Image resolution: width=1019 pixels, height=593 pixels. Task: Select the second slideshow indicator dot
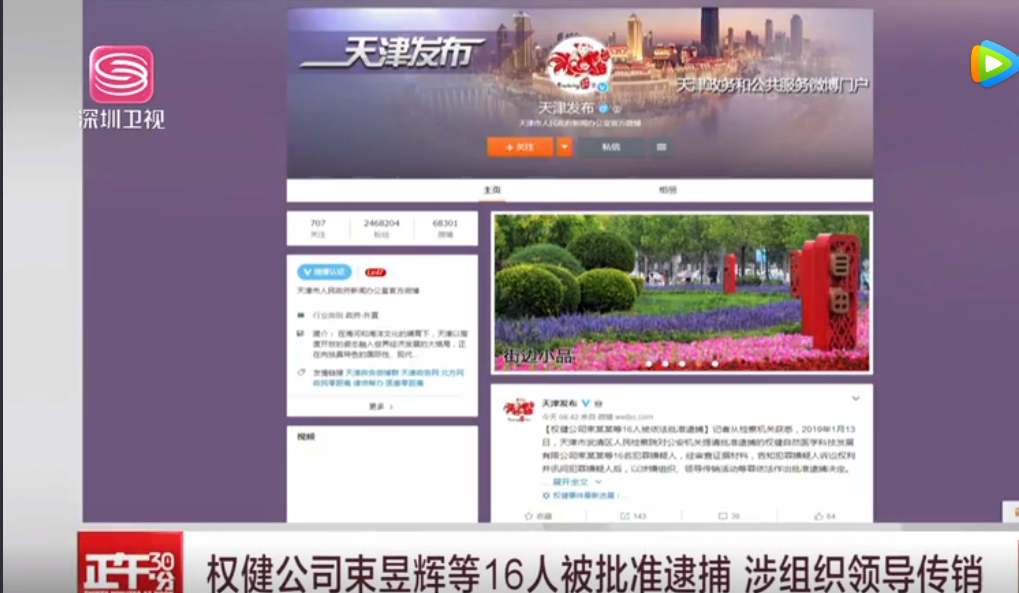(x=665, y=364)
